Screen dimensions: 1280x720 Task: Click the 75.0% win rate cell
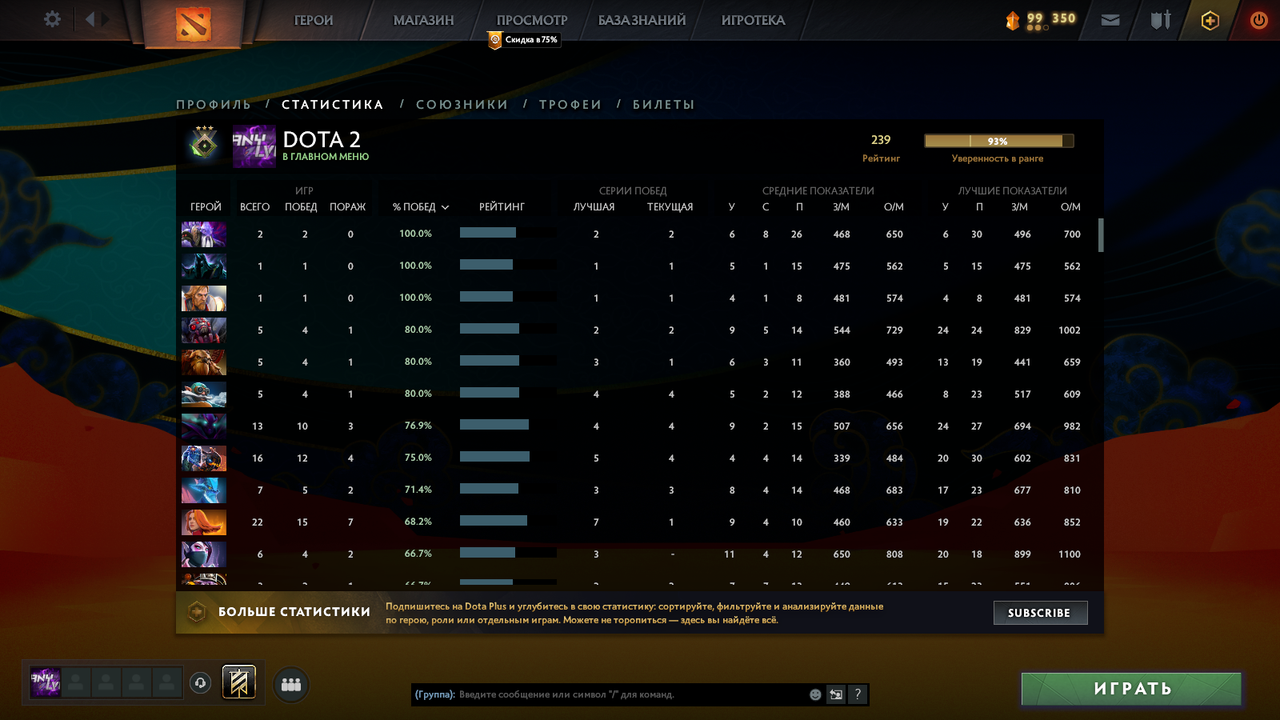[416, 458]
